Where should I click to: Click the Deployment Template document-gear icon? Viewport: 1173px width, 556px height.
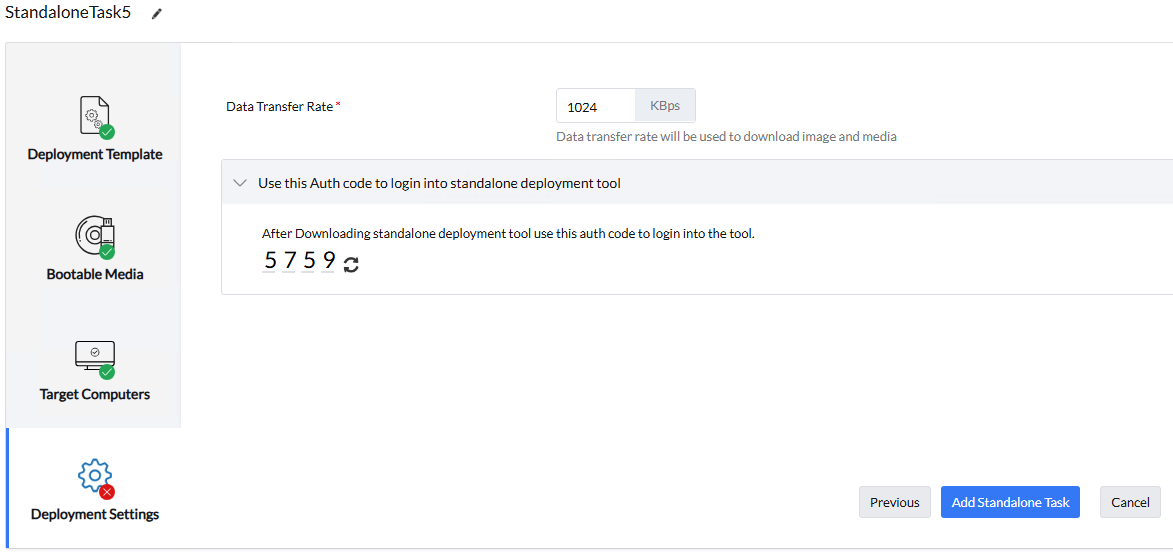(92, 114)
